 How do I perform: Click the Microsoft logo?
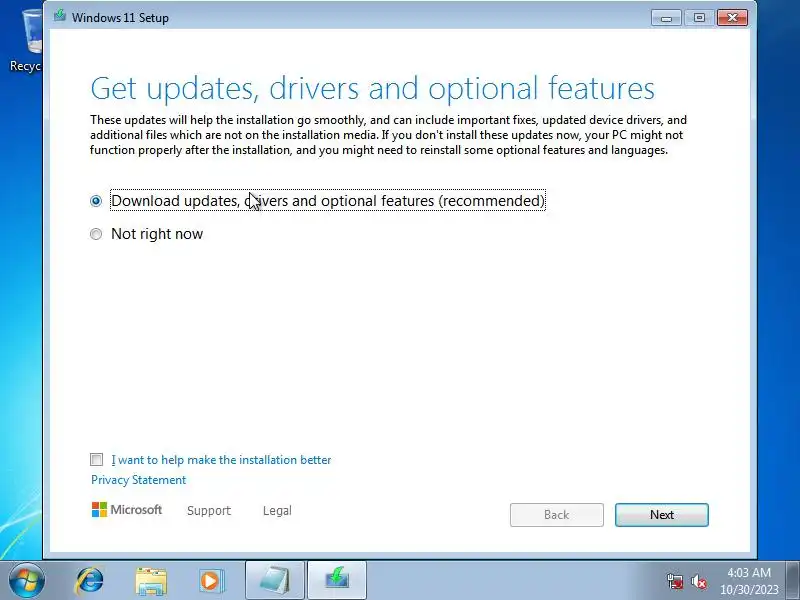[127, 510]
